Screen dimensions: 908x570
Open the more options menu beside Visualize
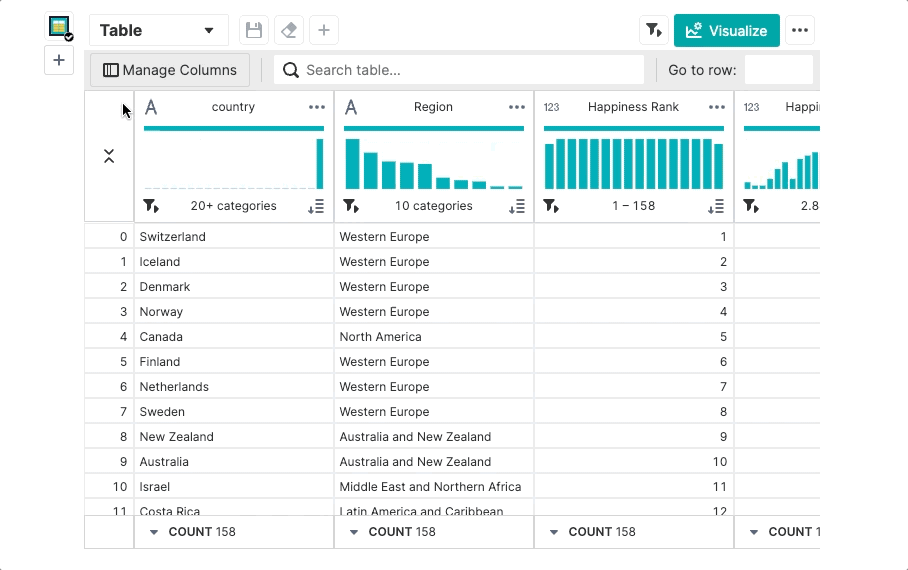(x=799, y=30)
